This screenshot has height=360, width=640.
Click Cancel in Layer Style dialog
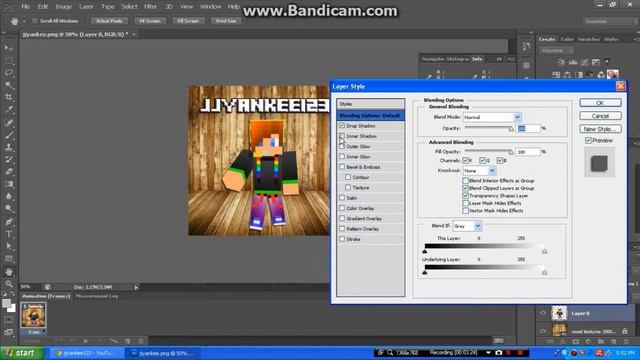click(600, 116)
